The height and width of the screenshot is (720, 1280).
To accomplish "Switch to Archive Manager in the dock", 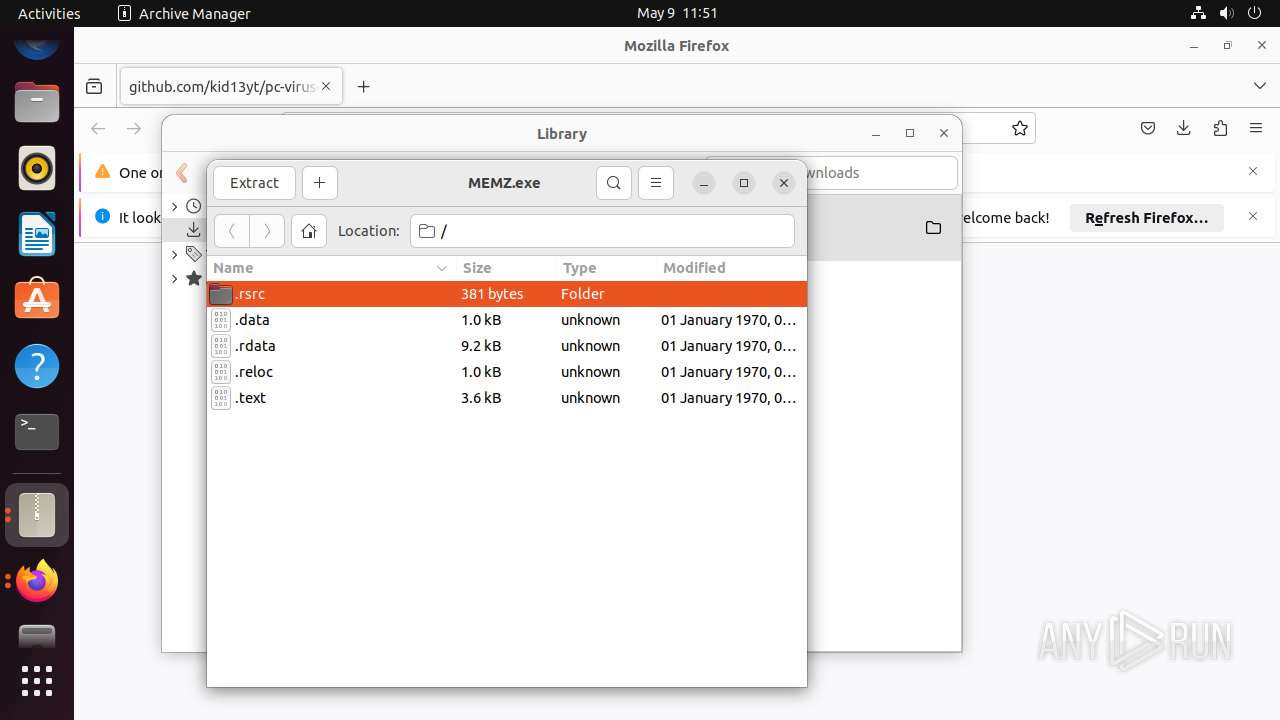I will tap(37, 515).
